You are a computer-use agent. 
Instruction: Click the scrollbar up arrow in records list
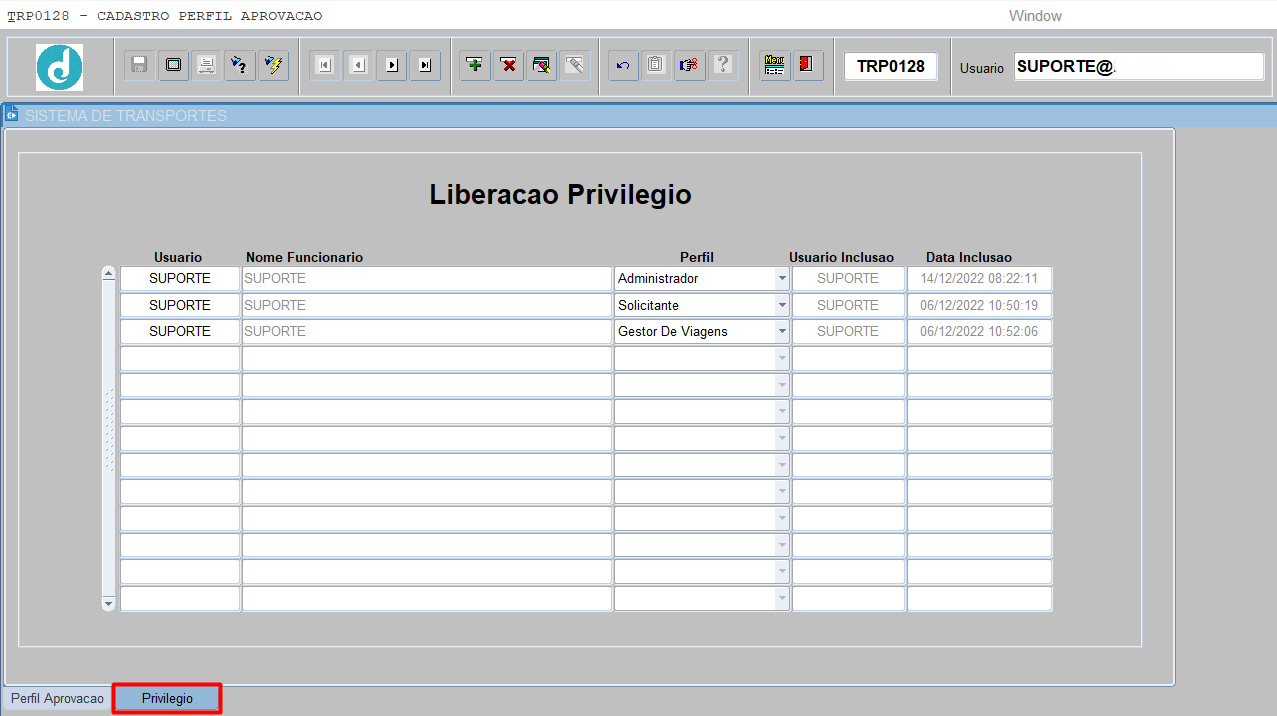point(109,274)
